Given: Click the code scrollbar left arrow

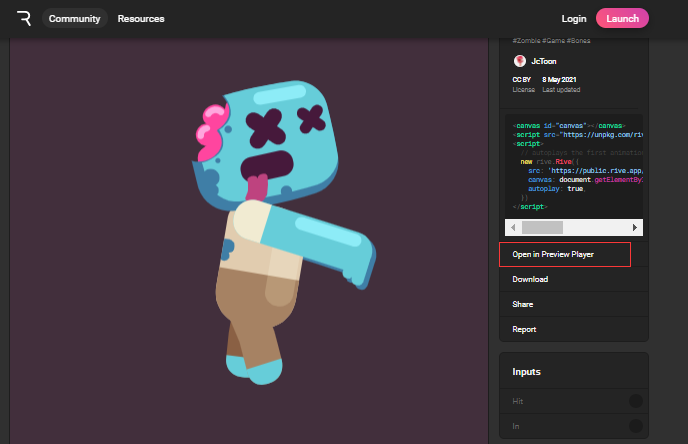Looking at the screenshot, I should coord(513,227).
